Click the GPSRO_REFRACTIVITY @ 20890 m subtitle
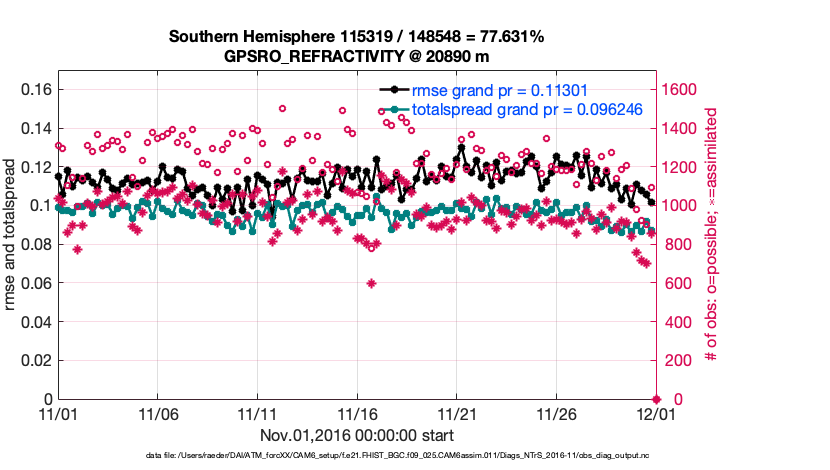 356,56
